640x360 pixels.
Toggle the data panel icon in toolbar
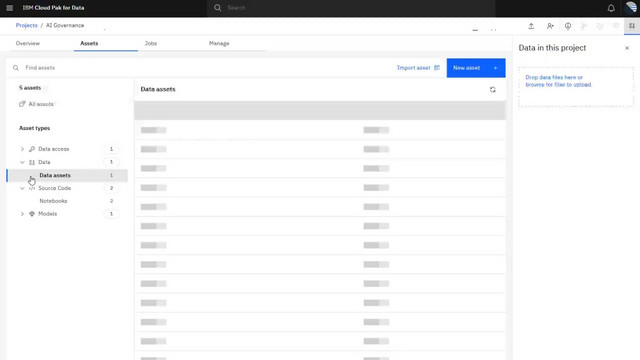pos(631,26)
